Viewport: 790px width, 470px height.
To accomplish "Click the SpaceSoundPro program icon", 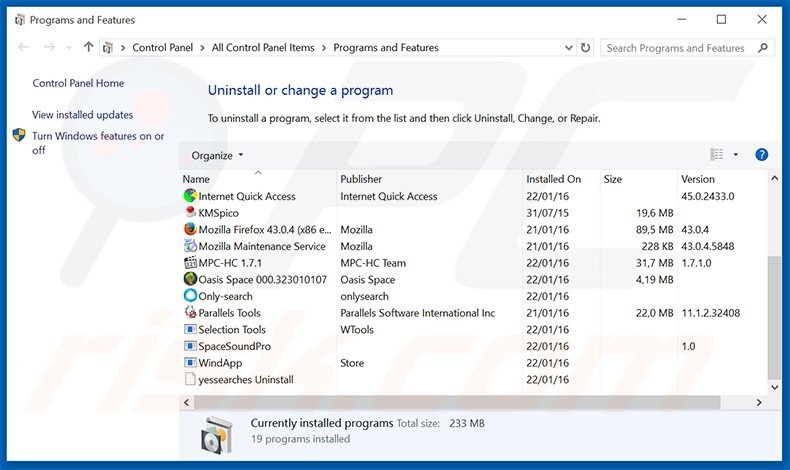I will [190, 346].
